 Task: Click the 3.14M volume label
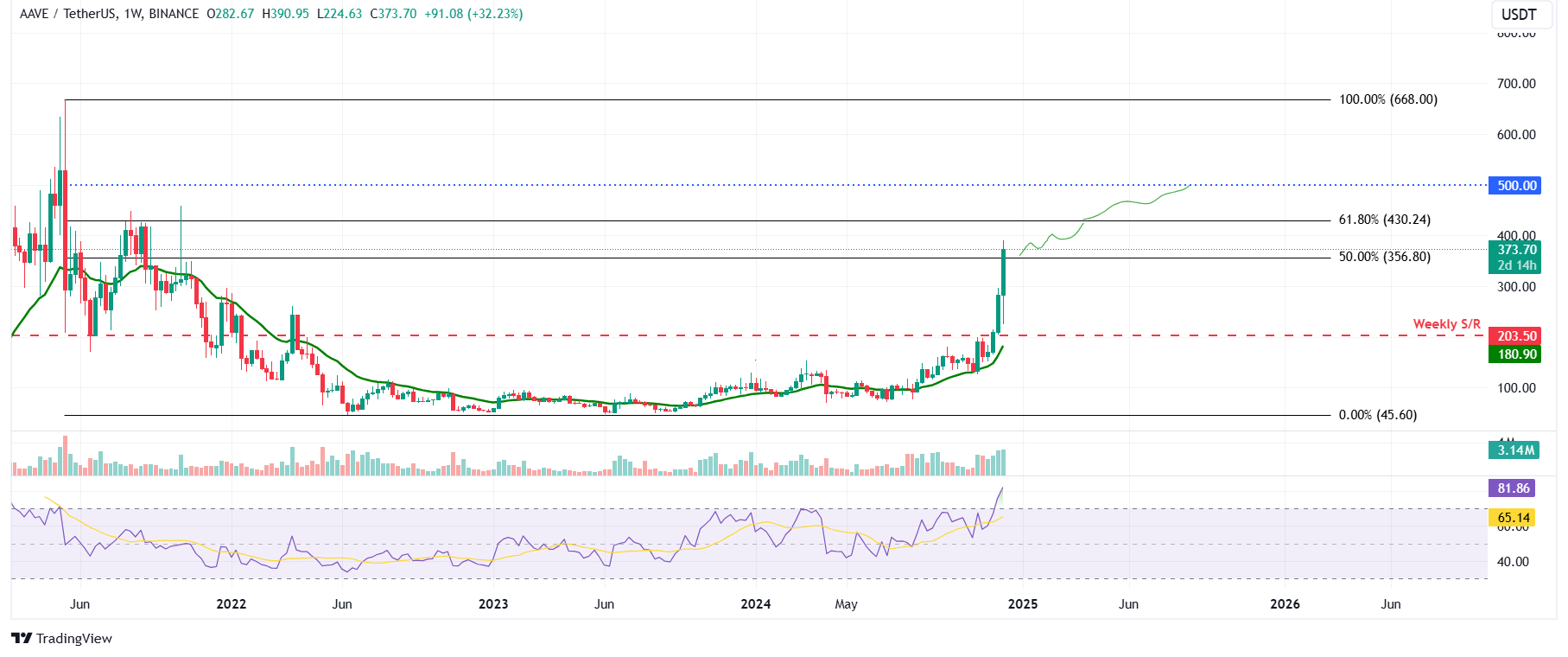pyautogui.click(x=1516, y=450)
